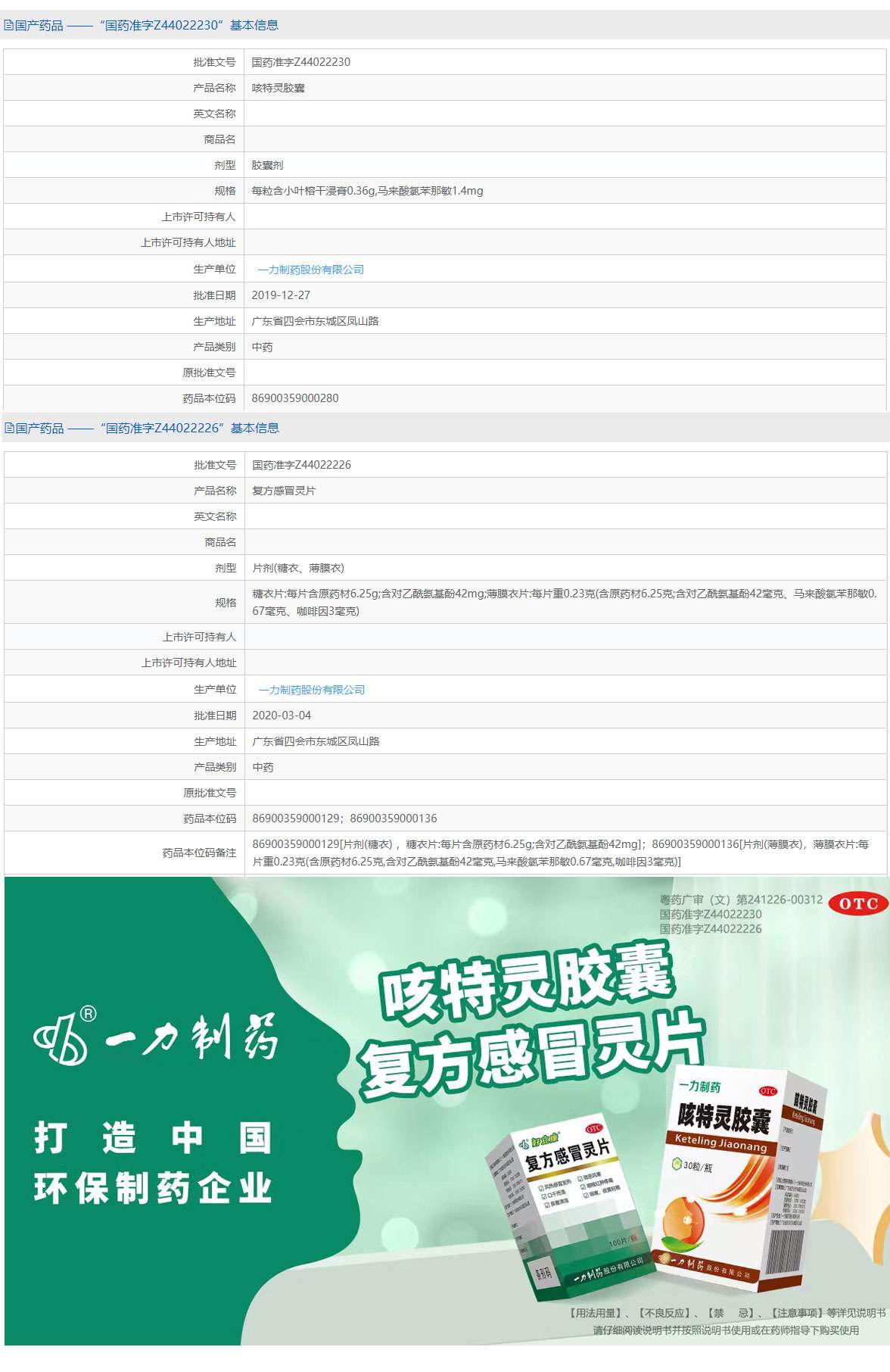
Task: Select the drug codes 86900359000129；86900359000136
Action: (x=345, y=819)
